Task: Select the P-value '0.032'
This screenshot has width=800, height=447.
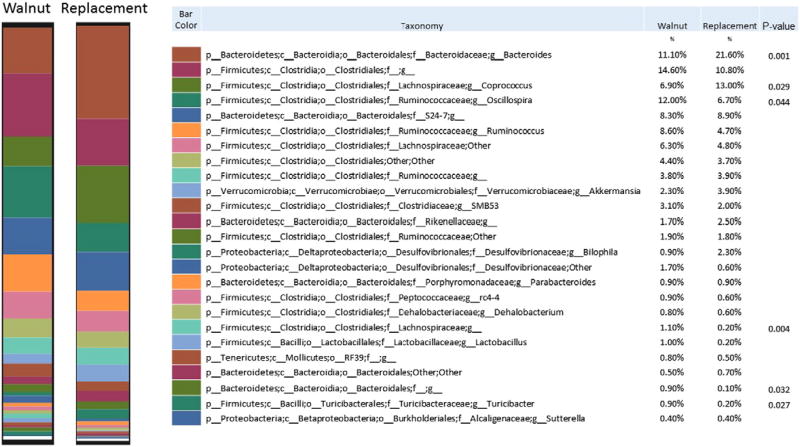Action: click(779, 390)
